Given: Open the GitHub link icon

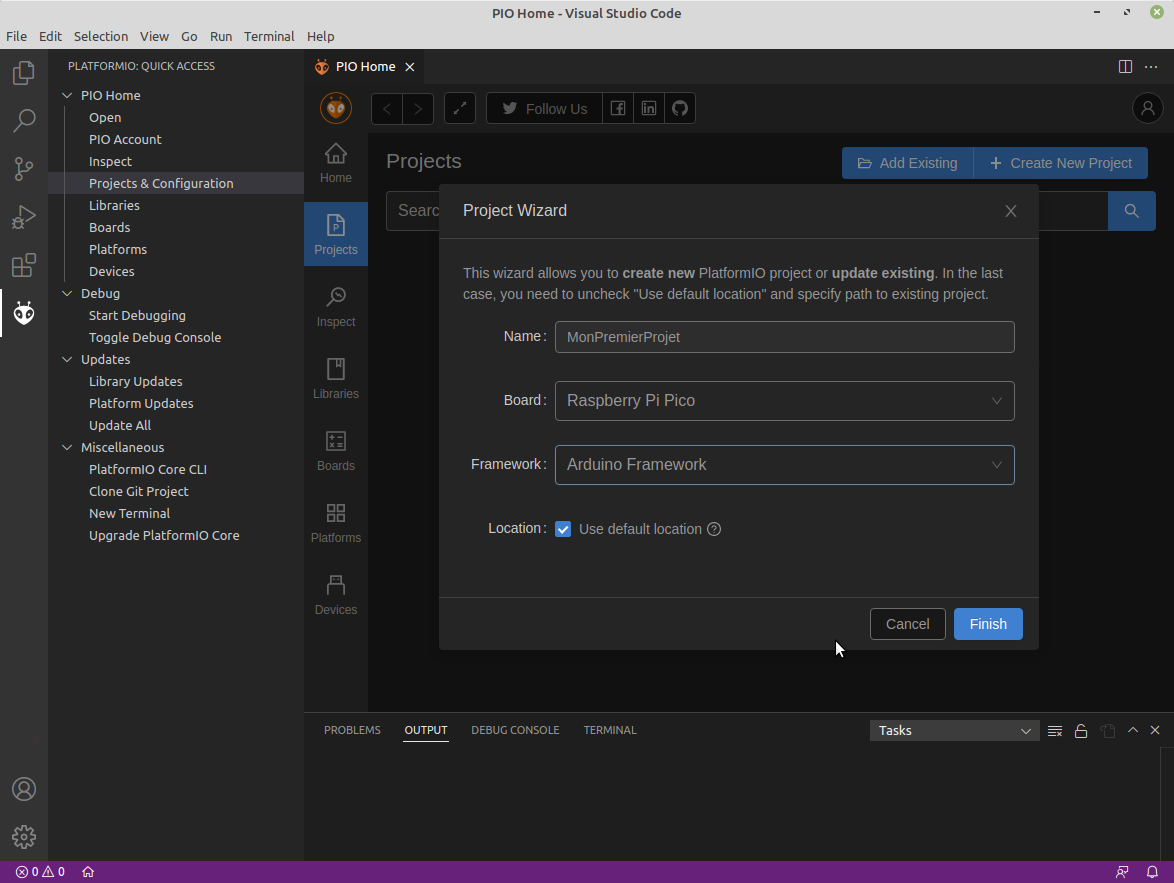Looking at the screenshot, I should coord(680,109).
